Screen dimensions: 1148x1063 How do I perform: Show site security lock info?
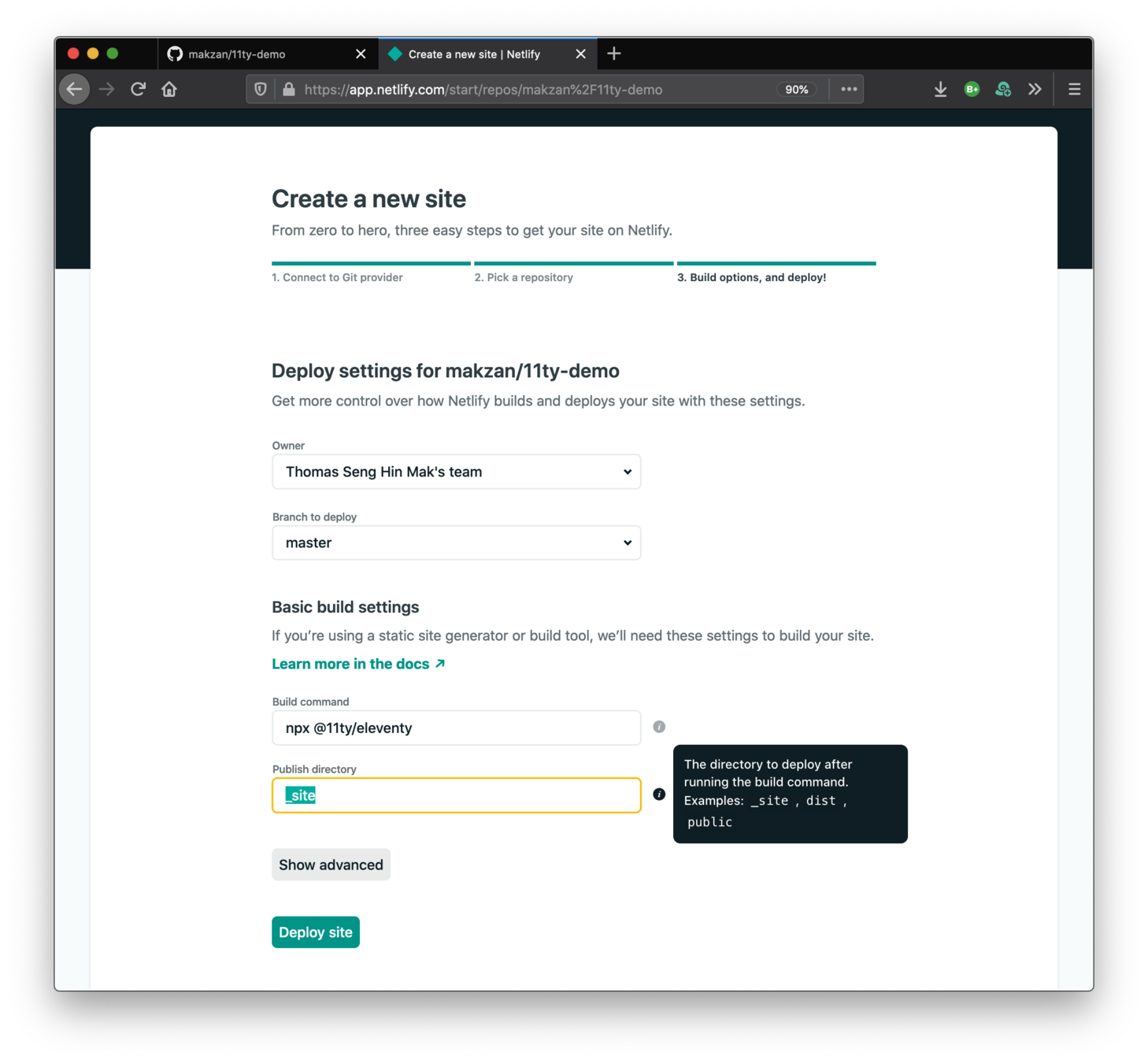click(x=289, y=89)
